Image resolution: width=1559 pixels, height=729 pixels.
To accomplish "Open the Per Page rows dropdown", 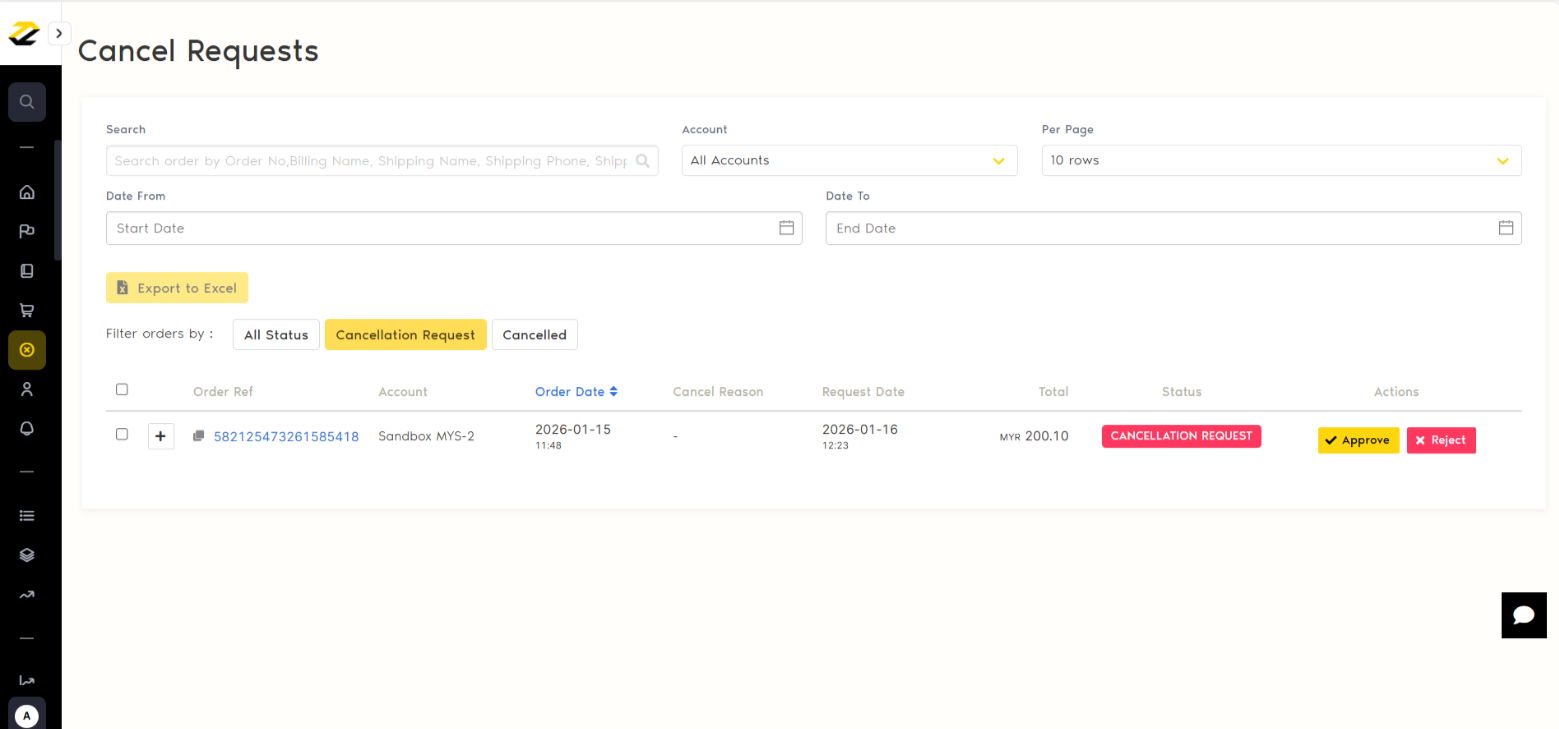I will 1281,160.
